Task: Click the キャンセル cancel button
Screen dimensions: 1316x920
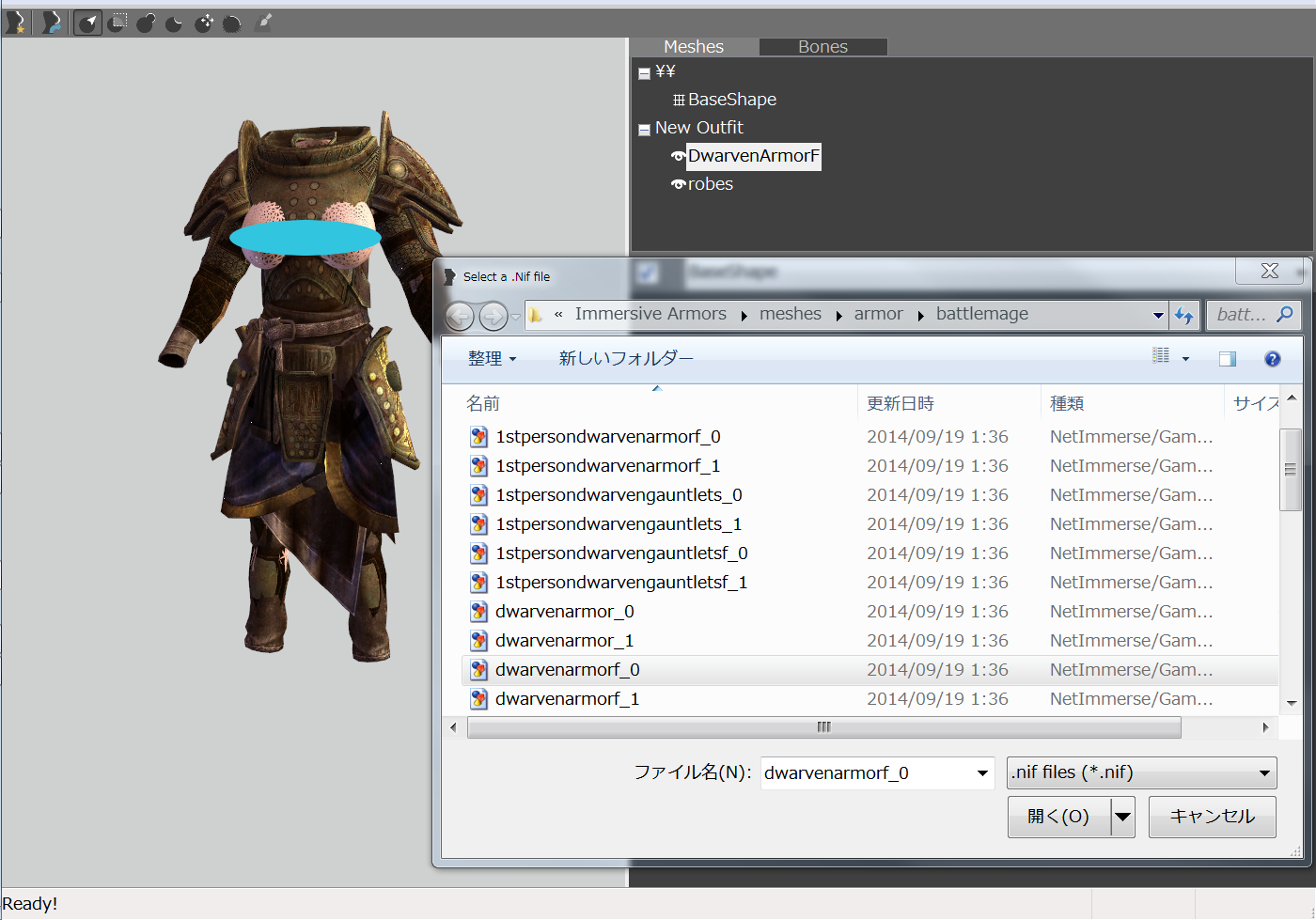Action: pyautogui.click(x=1213, y=817)
